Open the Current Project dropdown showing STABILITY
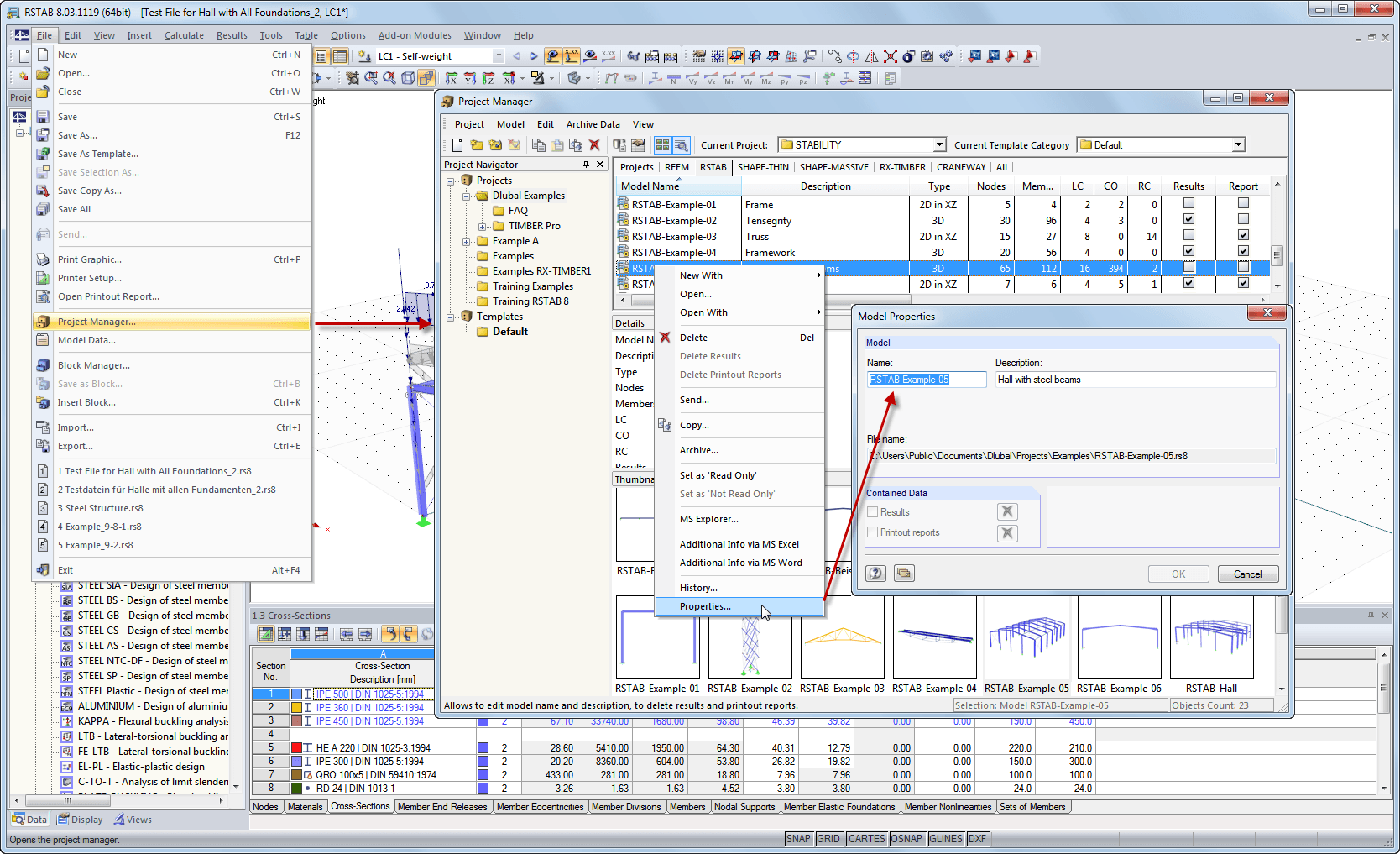The width and height of the screenshot is (1400, 854). pos(939,145)
